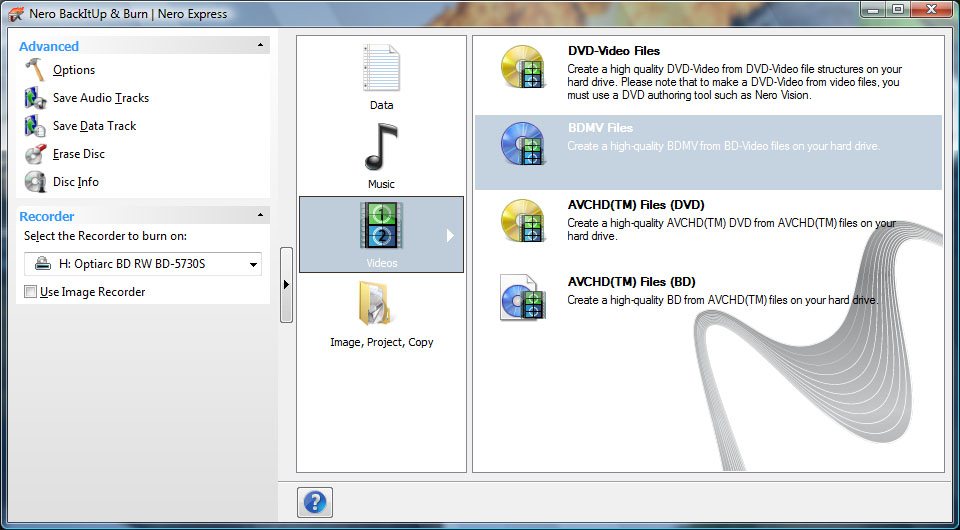Click the BDMV Files blue disc icon
Image resolution: width=960 pixels, height=530 pixels.
point(522,144)
